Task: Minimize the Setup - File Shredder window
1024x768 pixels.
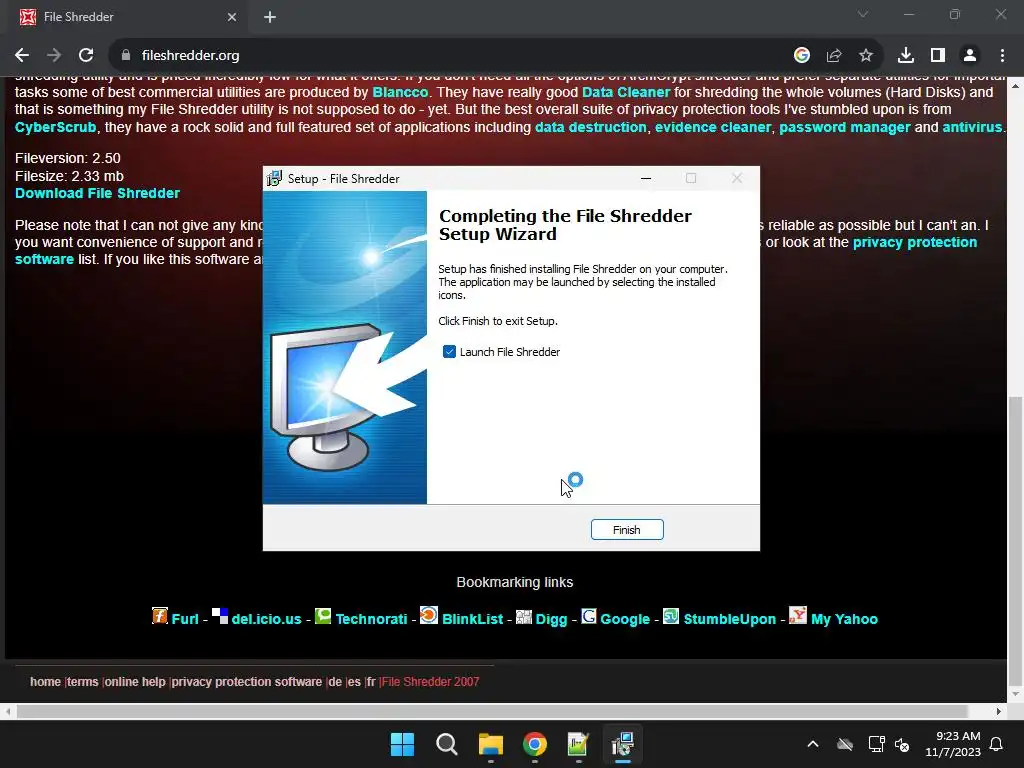Action: click(x=646, y=178)
